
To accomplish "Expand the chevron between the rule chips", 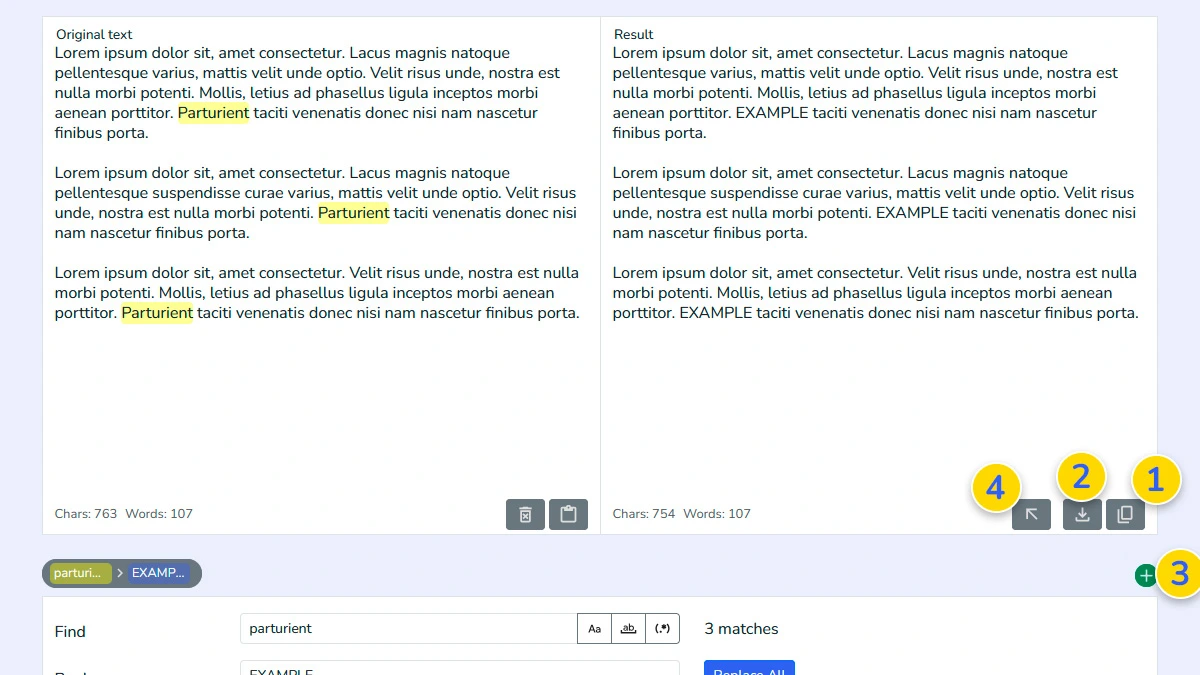I will 119,572.
